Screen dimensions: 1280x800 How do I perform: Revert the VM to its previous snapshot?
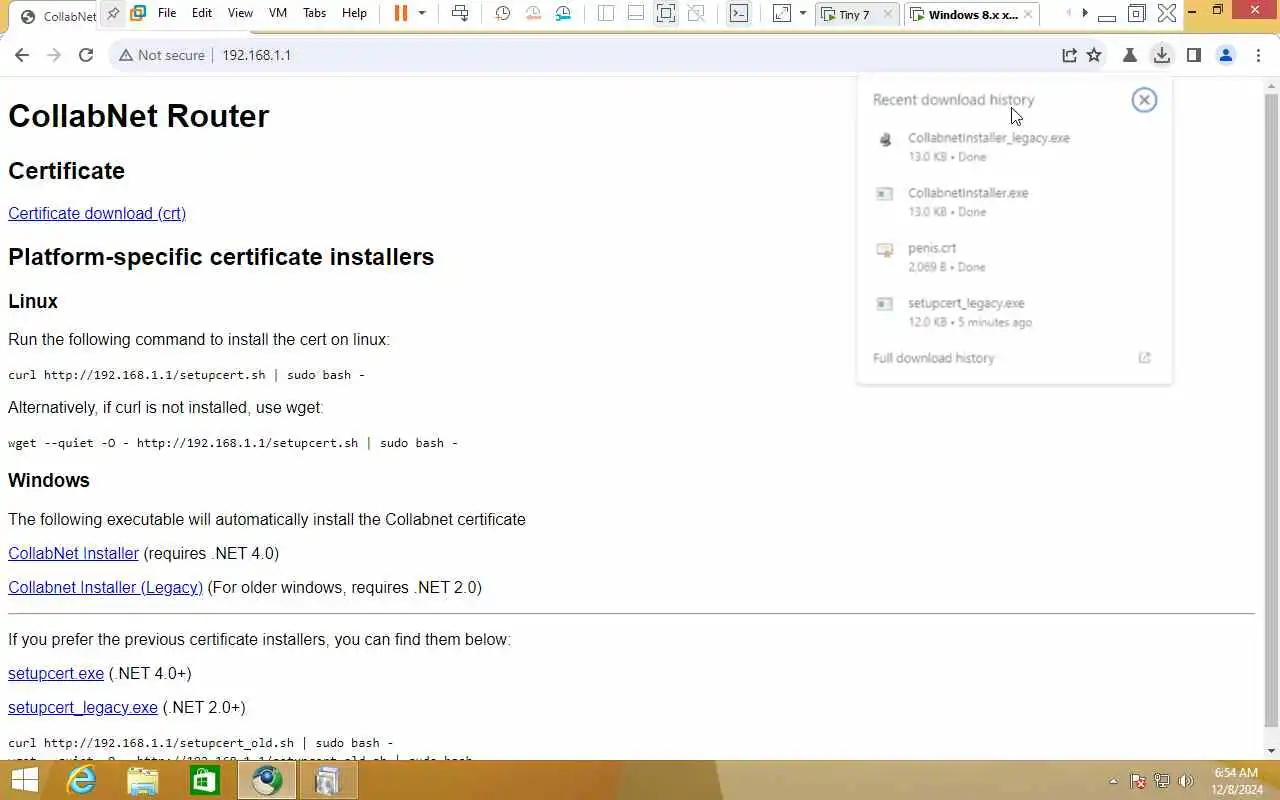pyautogui.click(x=533, y=14)
